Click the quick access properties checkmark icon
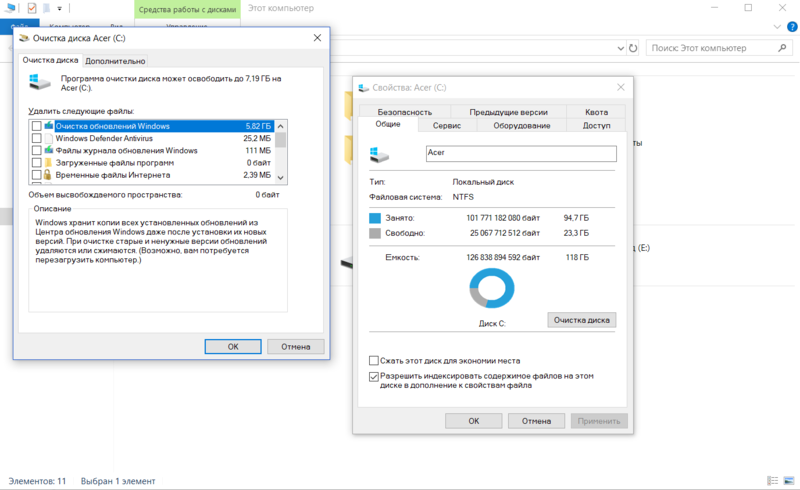Image resolution: width=800 pixels, height=490 pixels. click(x=32, y=8)
